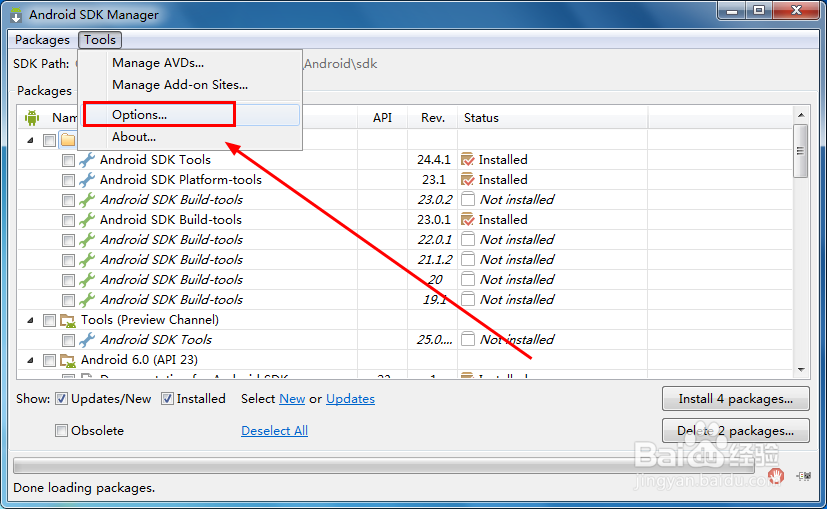The width and height of the screenshot is (827, 509).
Task: Enable the Obsolete checkbox
Action: click(62, 431)
